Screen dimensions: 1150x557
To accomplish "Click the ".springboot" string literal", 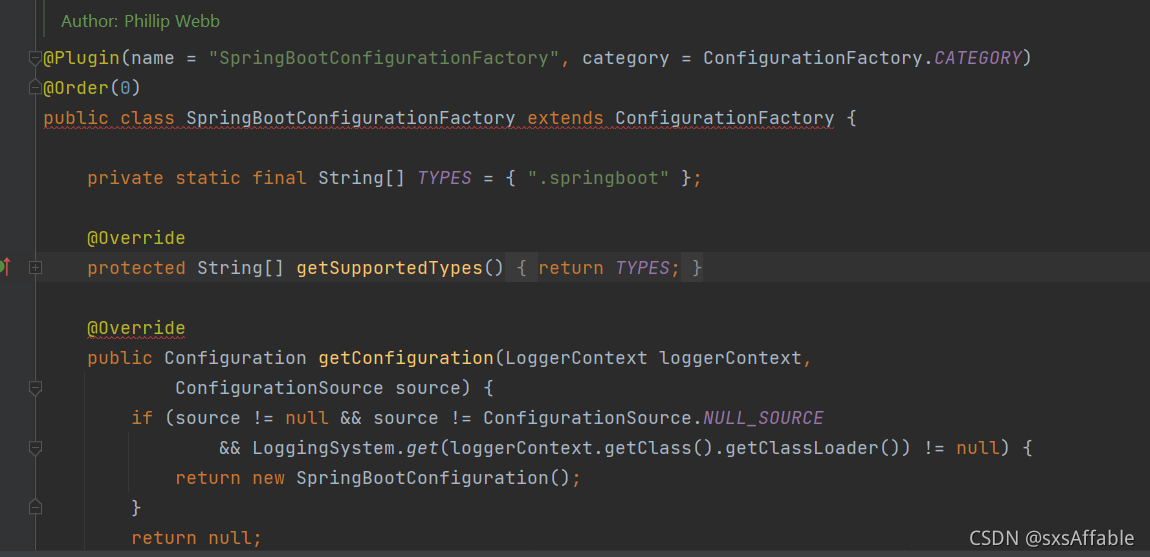I will pos(598,178).
